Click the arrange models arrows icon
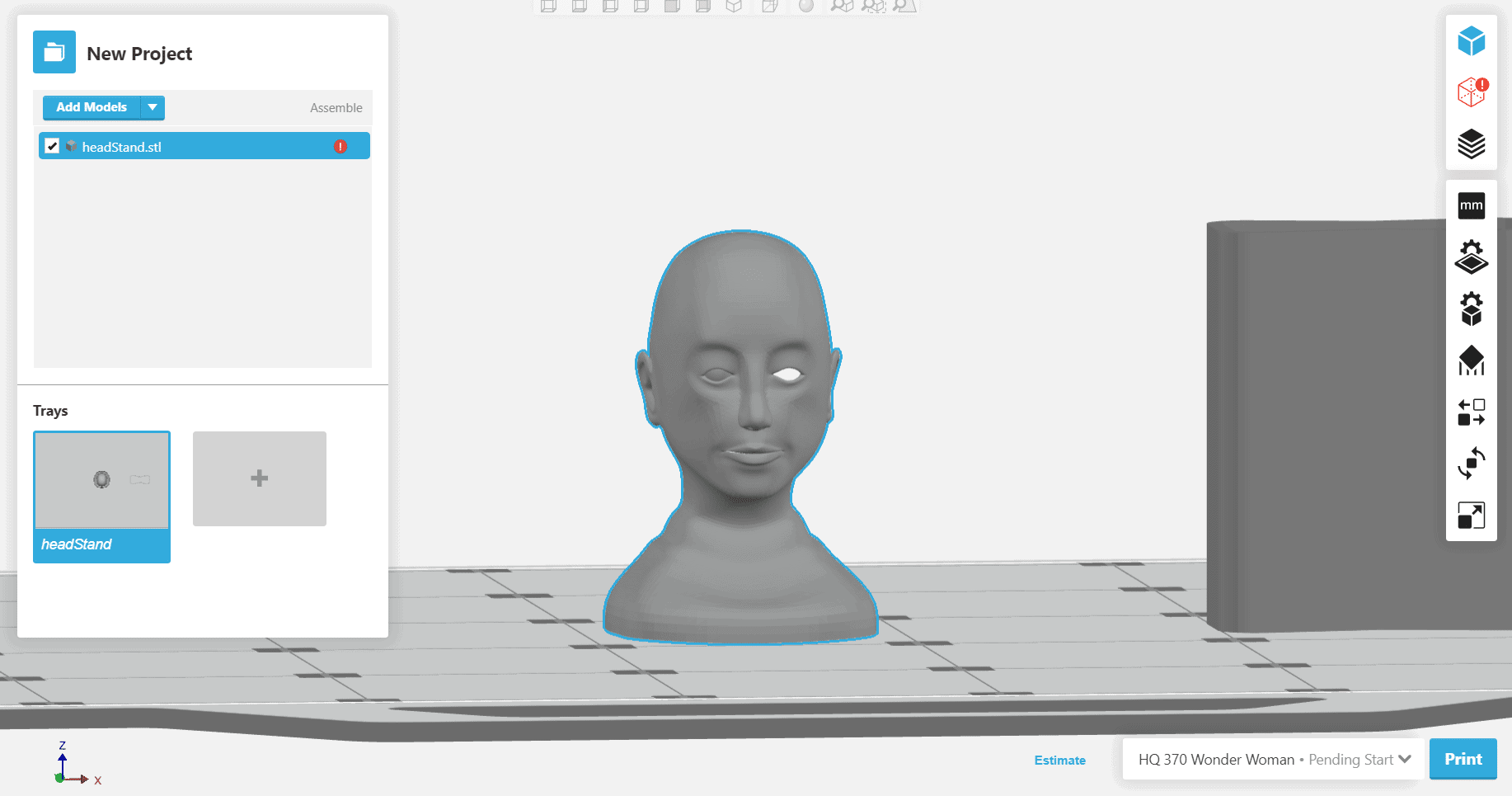This screenshot has width=1512, height=796. [x=1471, y=412]
